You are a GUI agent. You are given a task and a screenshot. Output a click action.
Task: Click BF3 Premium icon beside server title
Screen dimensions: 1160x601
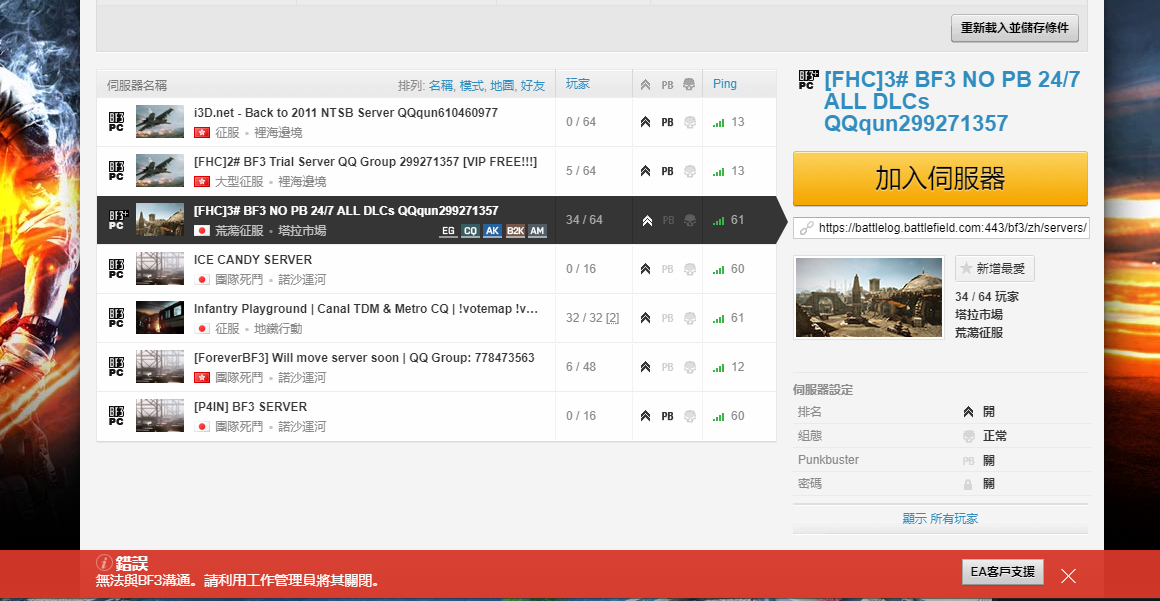point(808,79)
